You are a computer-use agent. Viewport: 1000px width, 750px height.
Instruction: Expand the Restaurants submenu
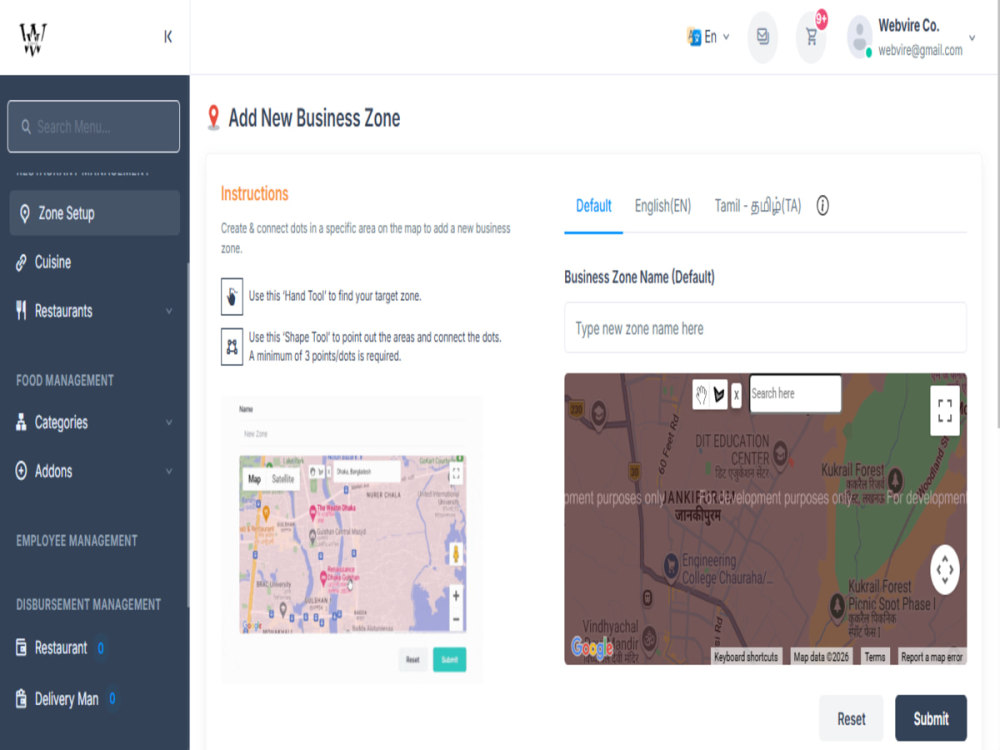pyautogui.click(x=169, y=311)
